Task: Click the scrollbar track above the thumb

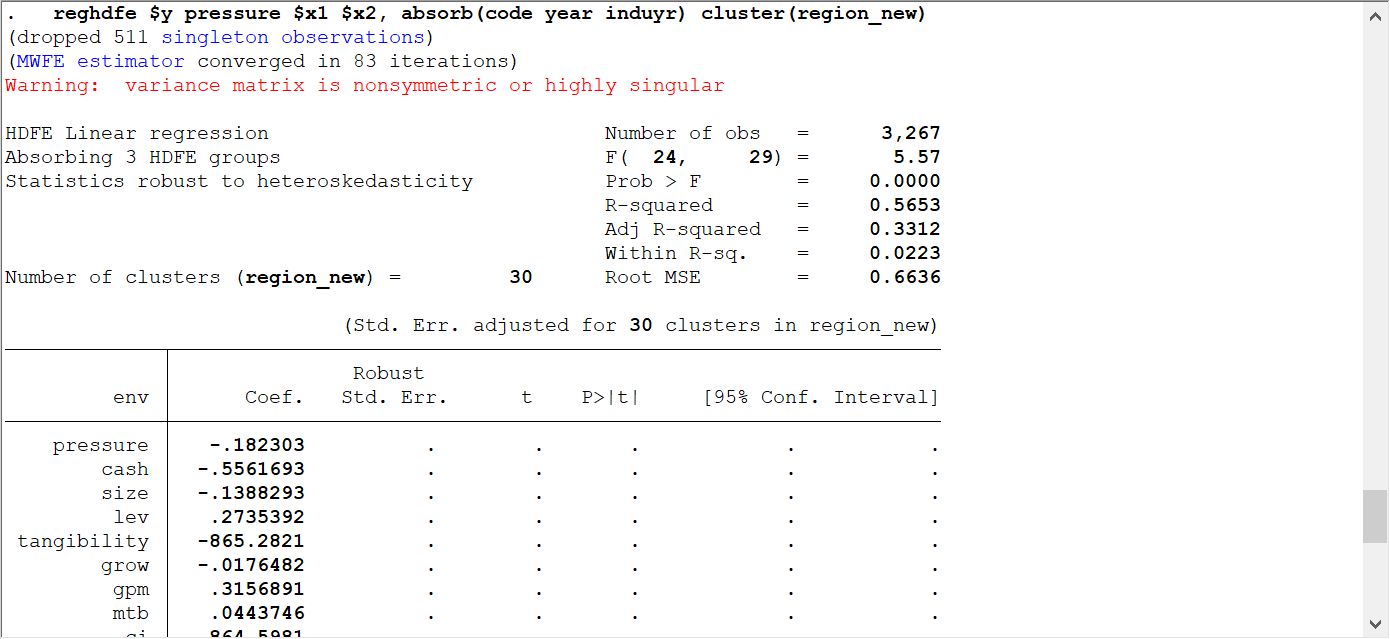Action: tap(1375, 250)
